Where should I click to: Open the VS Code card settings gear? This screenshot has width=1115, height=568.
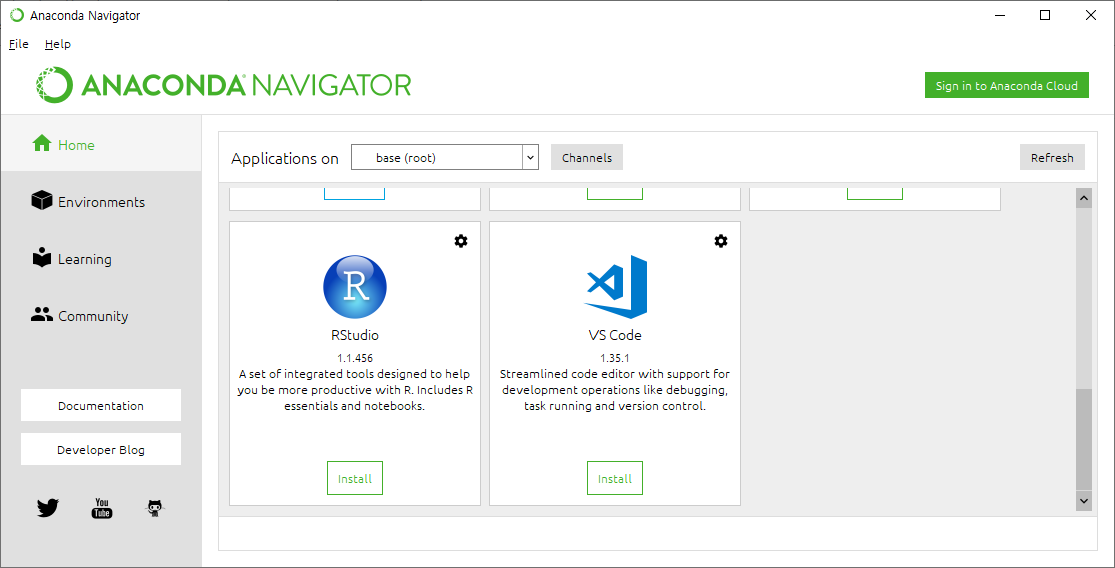[x=721, y=241]
